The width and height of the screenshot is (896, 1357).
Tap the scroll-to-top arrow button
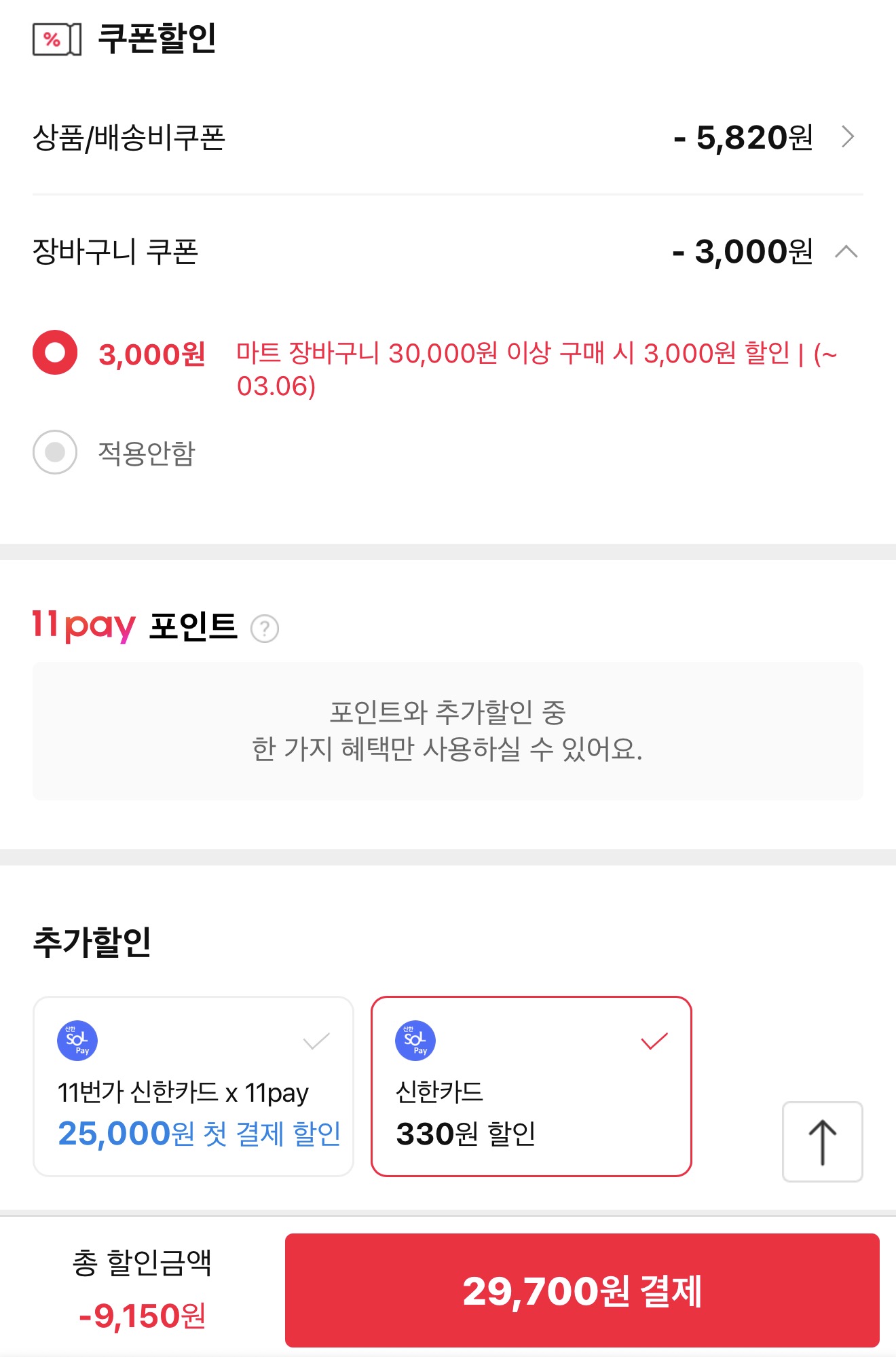(822, 1142)
